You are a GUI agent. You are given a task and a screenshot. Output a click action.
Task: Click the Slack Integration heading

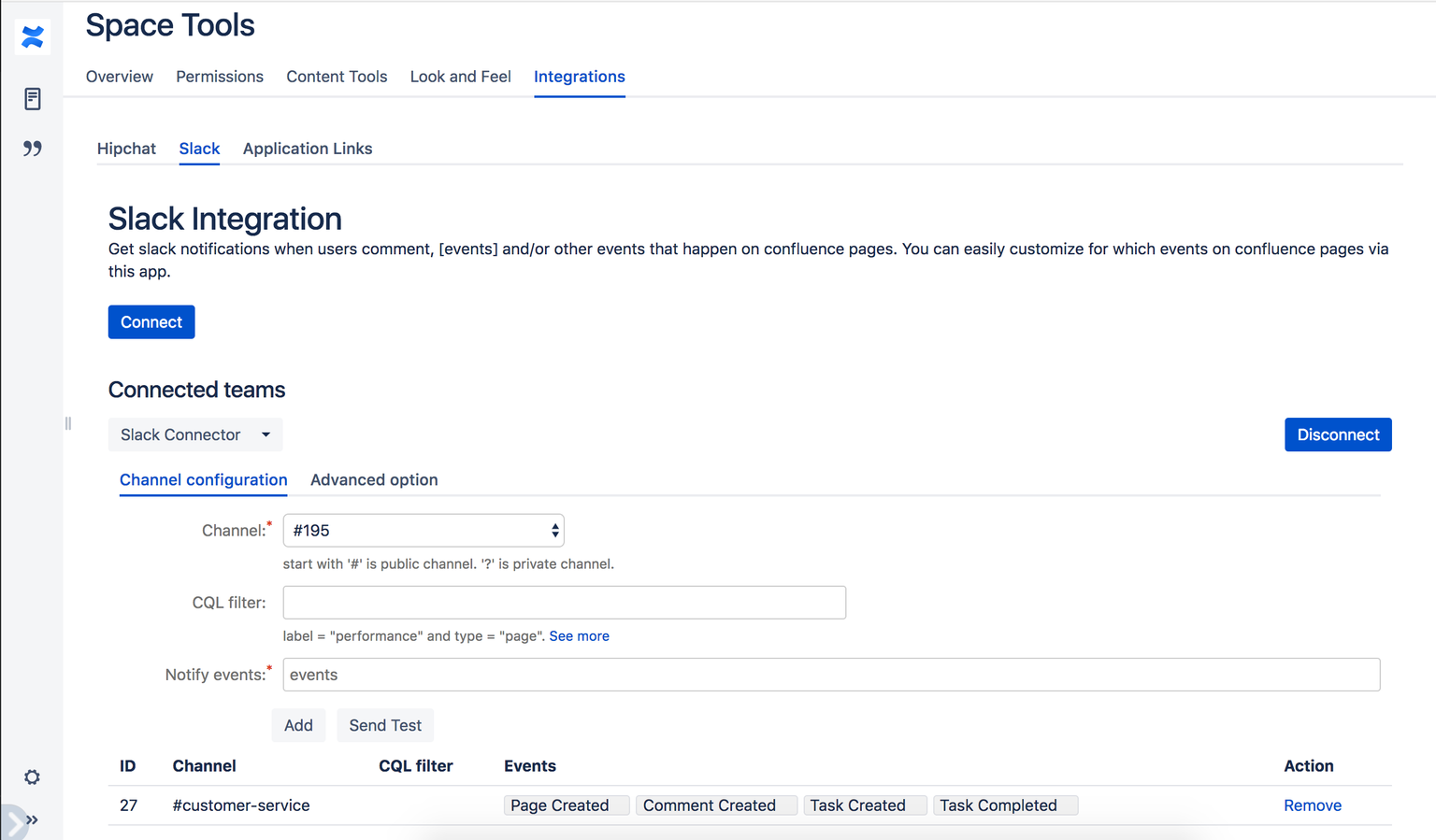point(225,219)
